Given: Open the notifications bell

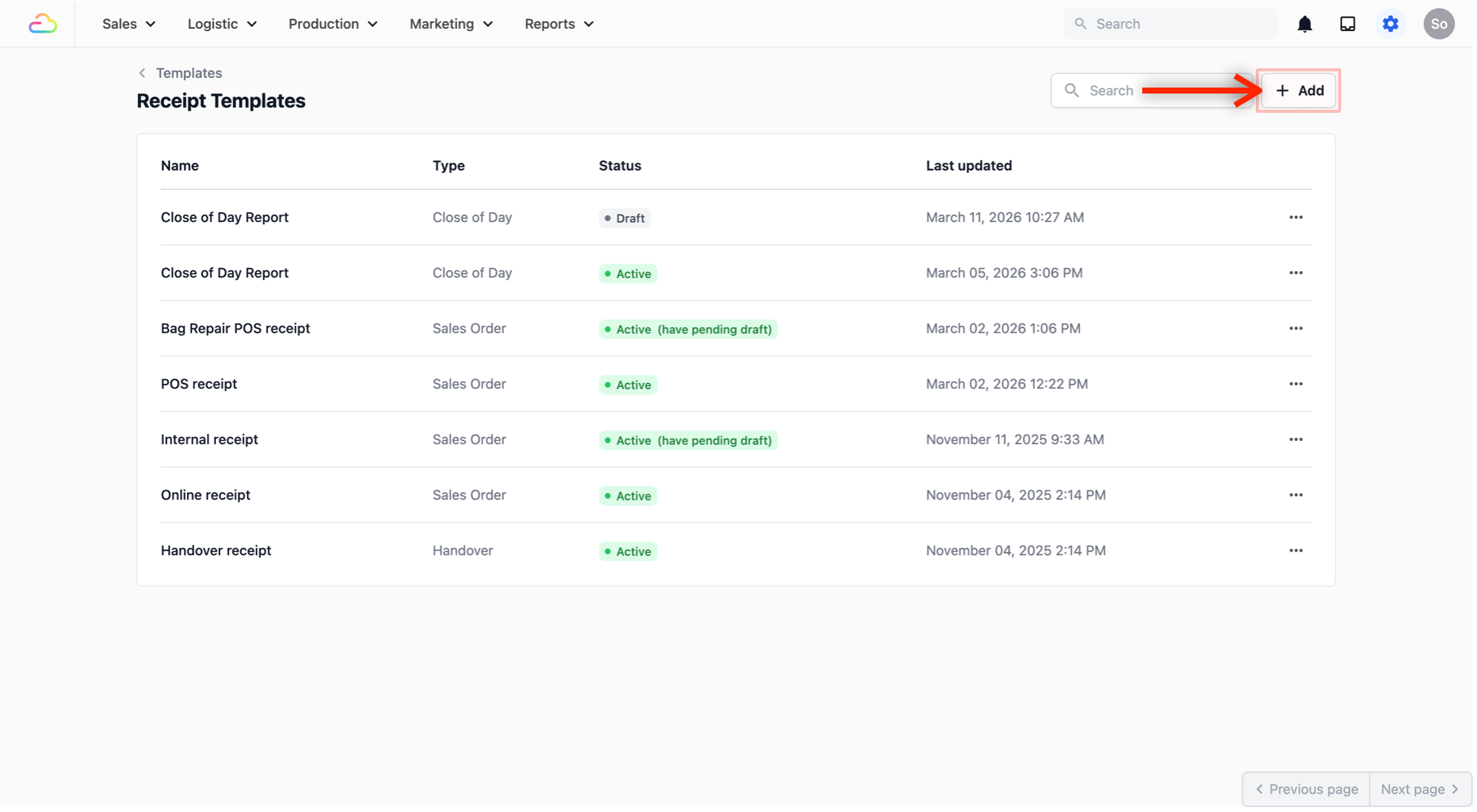Looking at the screenshot, I should click(x=1304, y=24).
